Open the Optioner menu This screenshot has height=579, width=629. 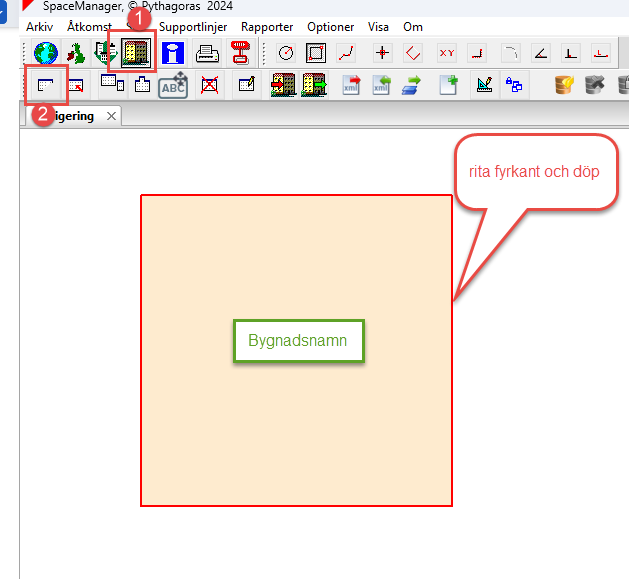(330, 27)
